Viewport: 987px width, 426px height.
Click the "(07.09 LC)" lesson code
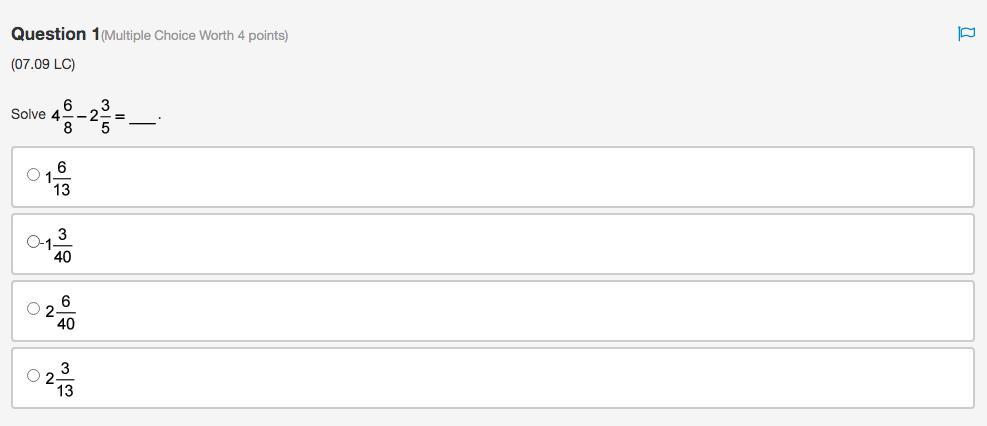point(43,64)
